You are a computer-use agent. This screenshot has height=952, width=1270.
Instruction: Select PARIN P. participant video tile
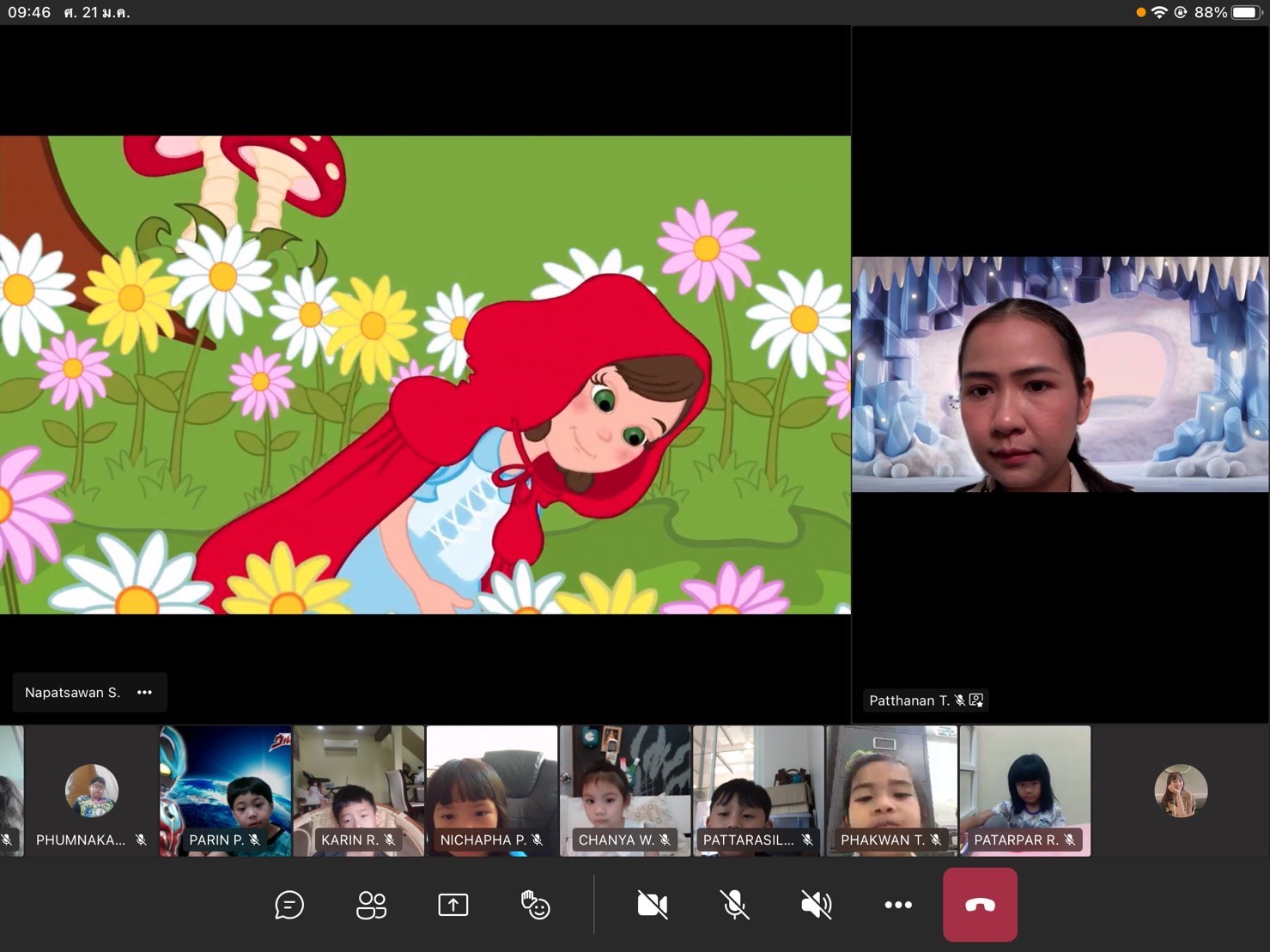click(226, 790)
